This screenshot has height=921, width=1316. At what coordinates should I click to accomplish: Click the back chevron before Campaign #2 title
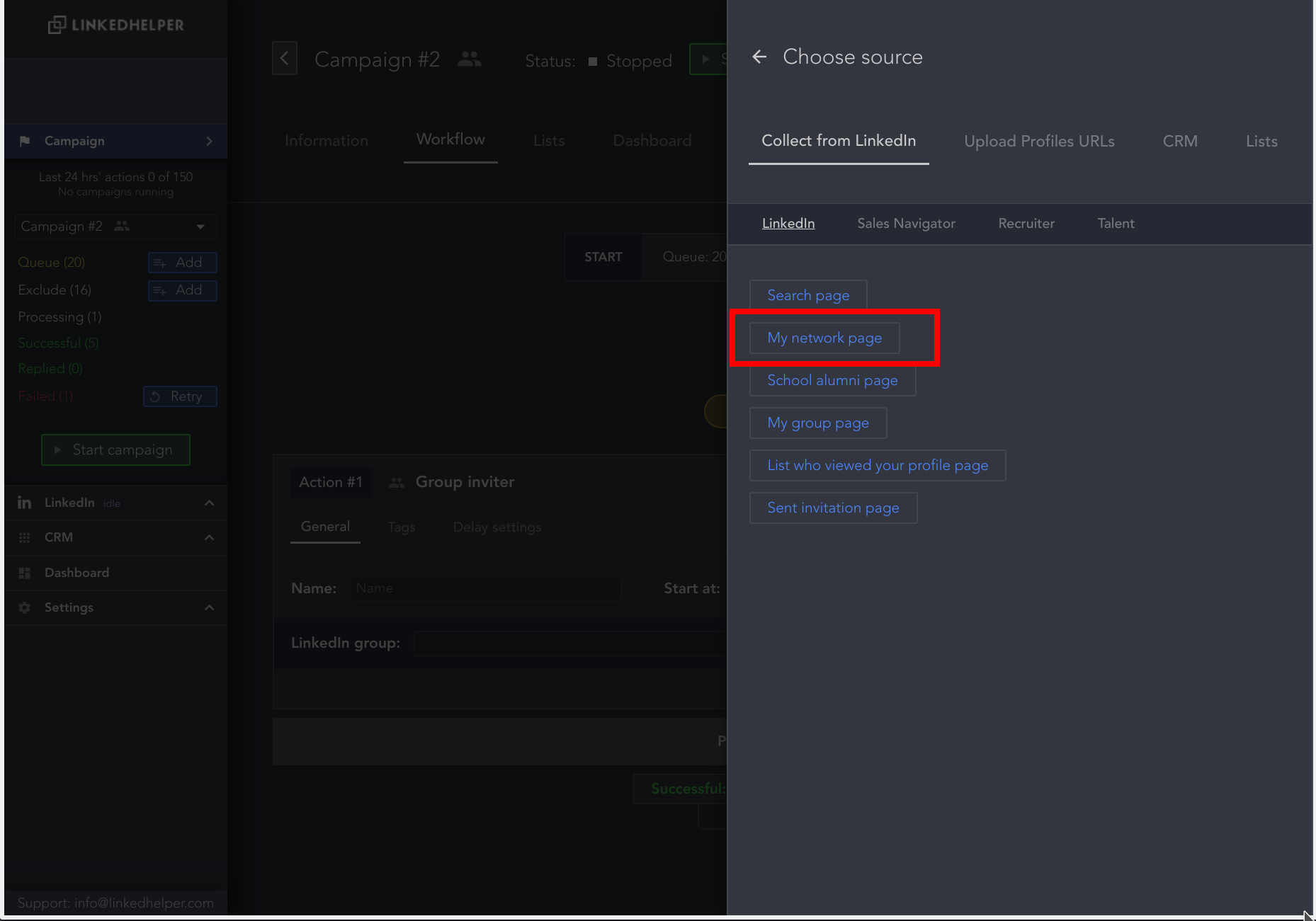click(x=285, y=58)
